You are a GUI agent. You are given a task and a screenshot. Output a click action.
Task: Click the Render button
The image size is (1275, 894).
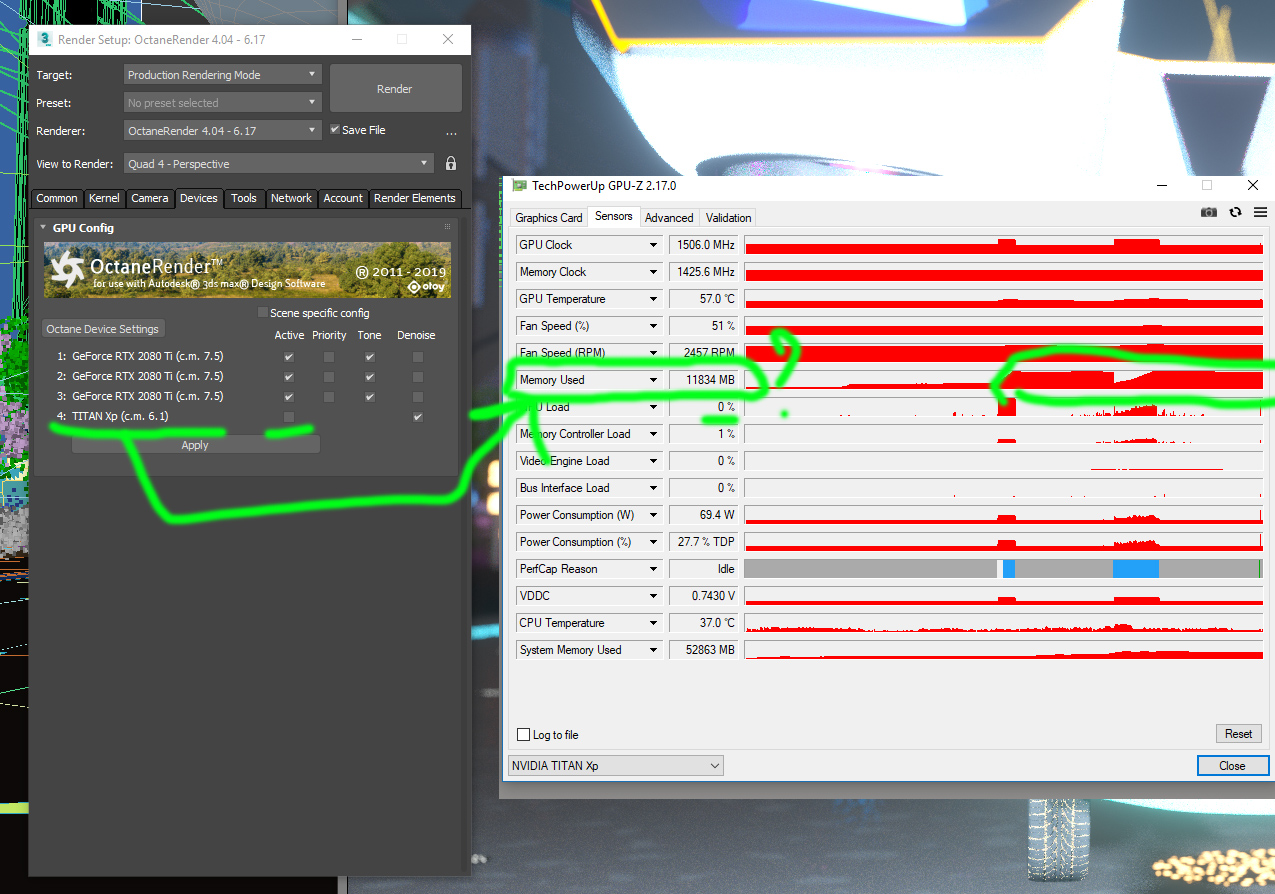(395, 89)
